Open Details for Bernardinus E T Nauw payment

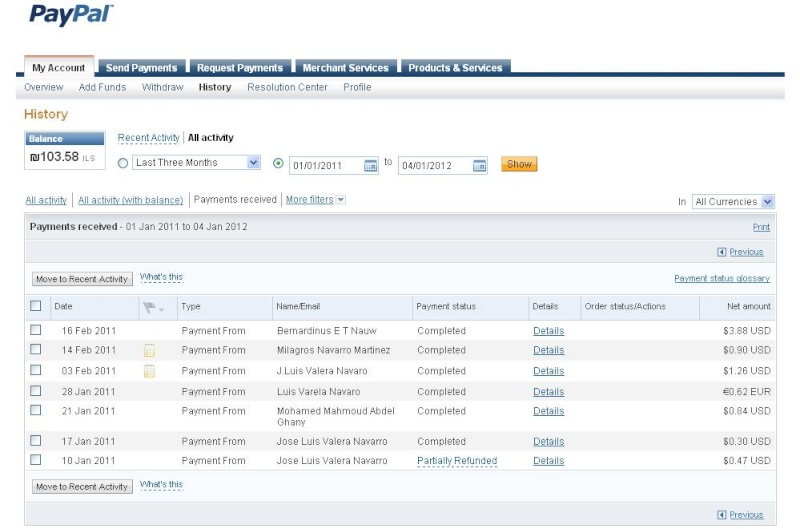[x=548, y=331]
